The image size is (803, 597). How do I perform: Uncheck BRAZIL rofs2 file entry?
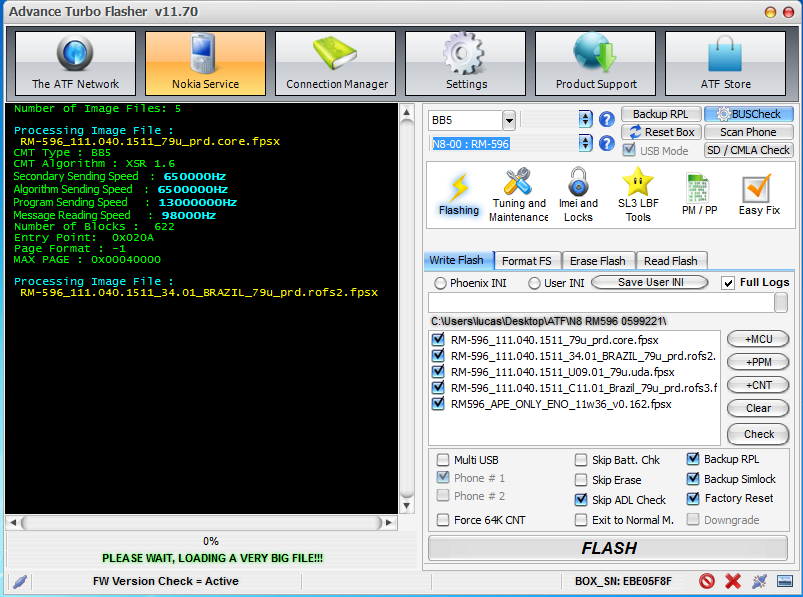pos(438,355)
